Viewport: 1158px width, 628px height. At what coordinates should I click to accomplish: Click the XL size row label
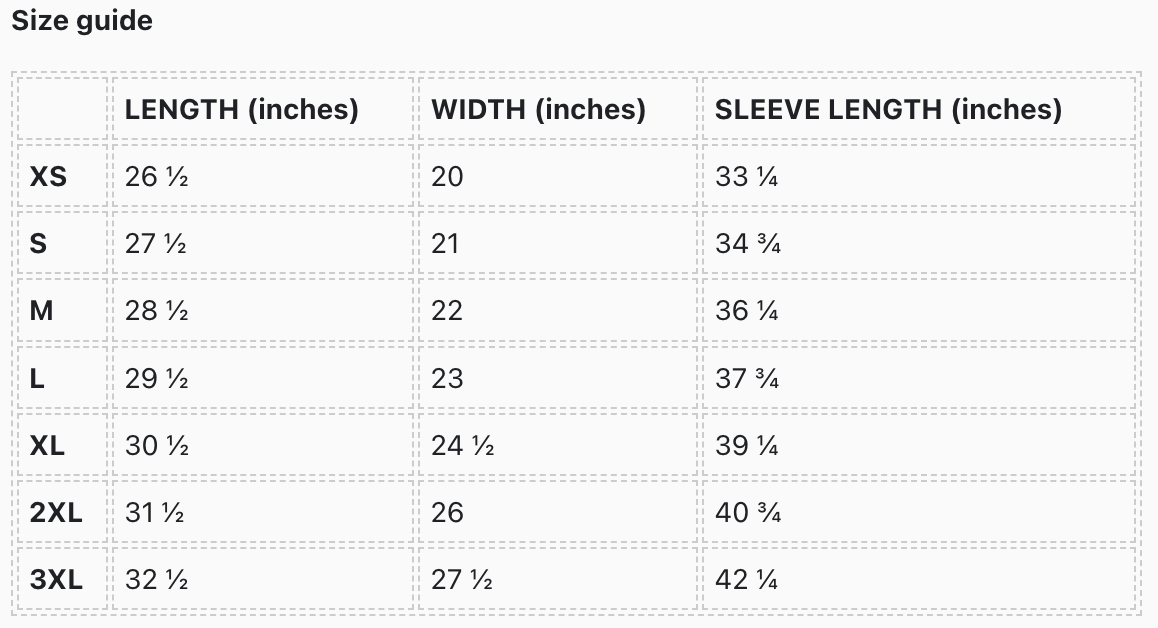(x=47, y=445)
